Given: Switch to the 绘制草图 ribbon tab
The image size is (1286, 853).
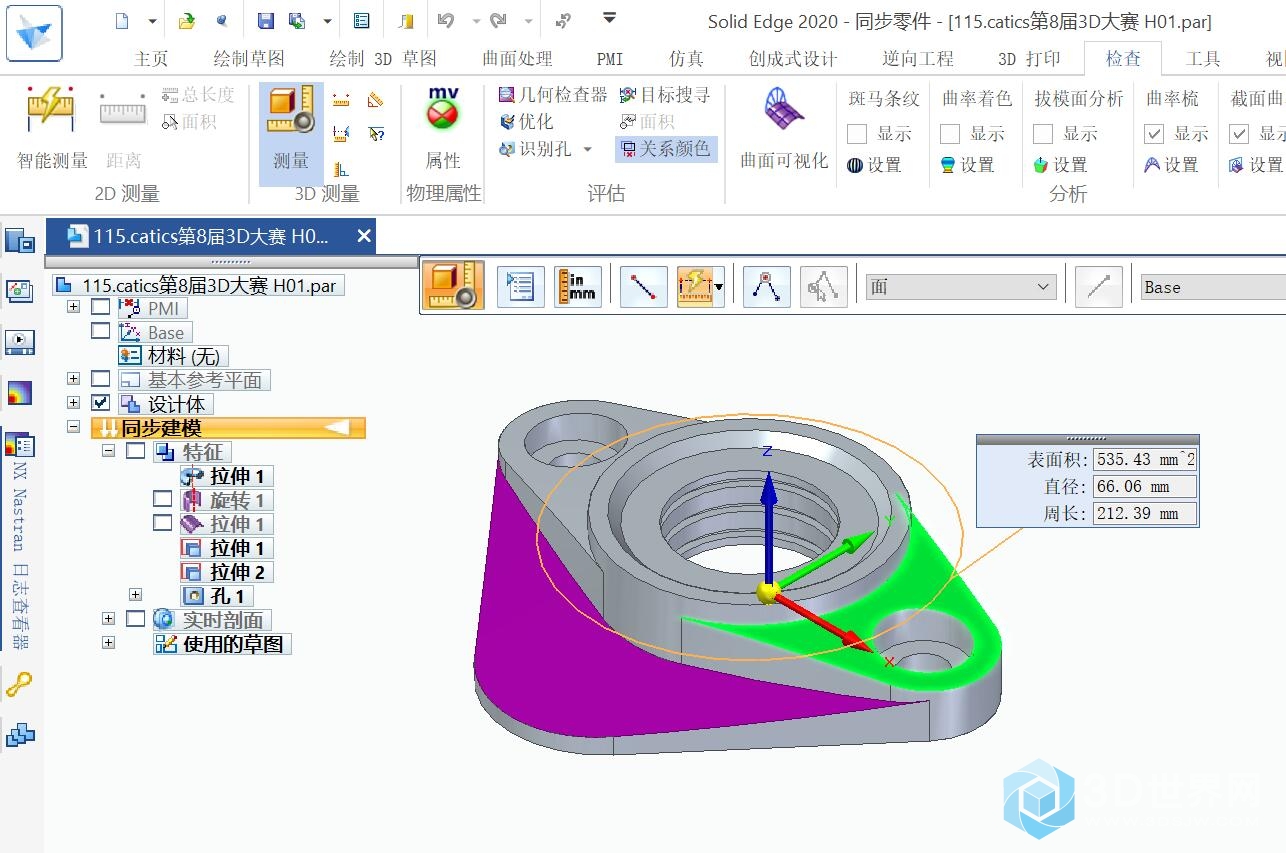Looking at the screenshot, I should tap(249, 59).
